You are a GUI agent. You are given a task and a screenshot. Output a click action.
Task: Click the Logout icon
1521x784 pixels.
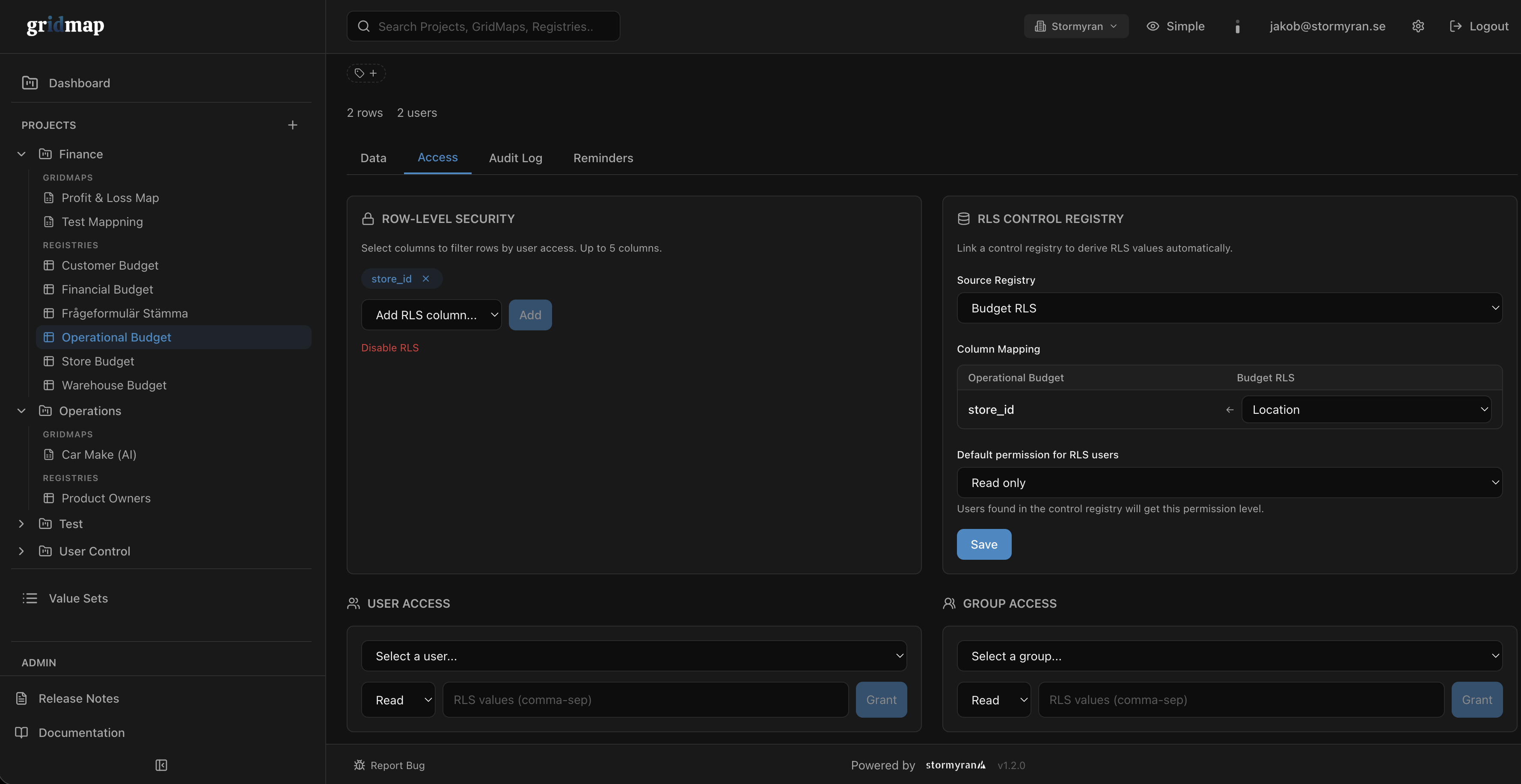[x=1456, y=26]
